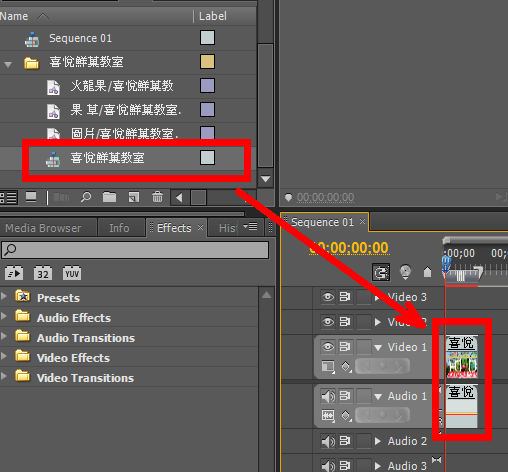This screenshot has width=508, height=472.
Task: Expand the Video Effects folder
Action: point(4,356)
